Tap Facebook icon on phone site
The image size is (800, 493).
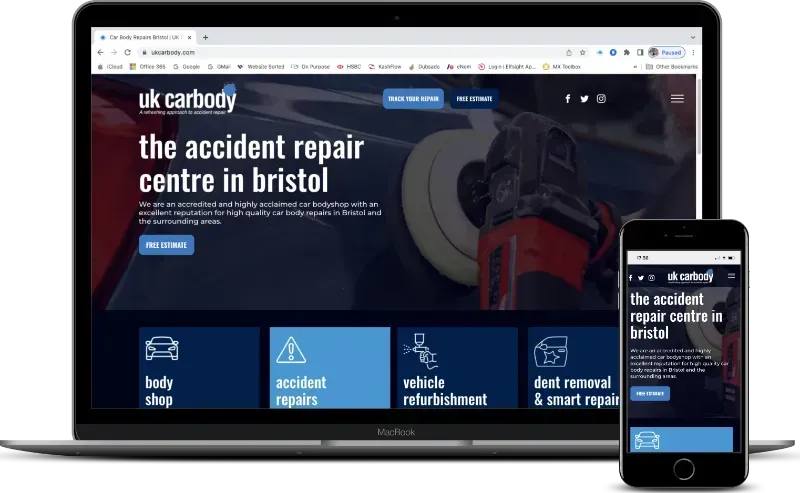631,278
